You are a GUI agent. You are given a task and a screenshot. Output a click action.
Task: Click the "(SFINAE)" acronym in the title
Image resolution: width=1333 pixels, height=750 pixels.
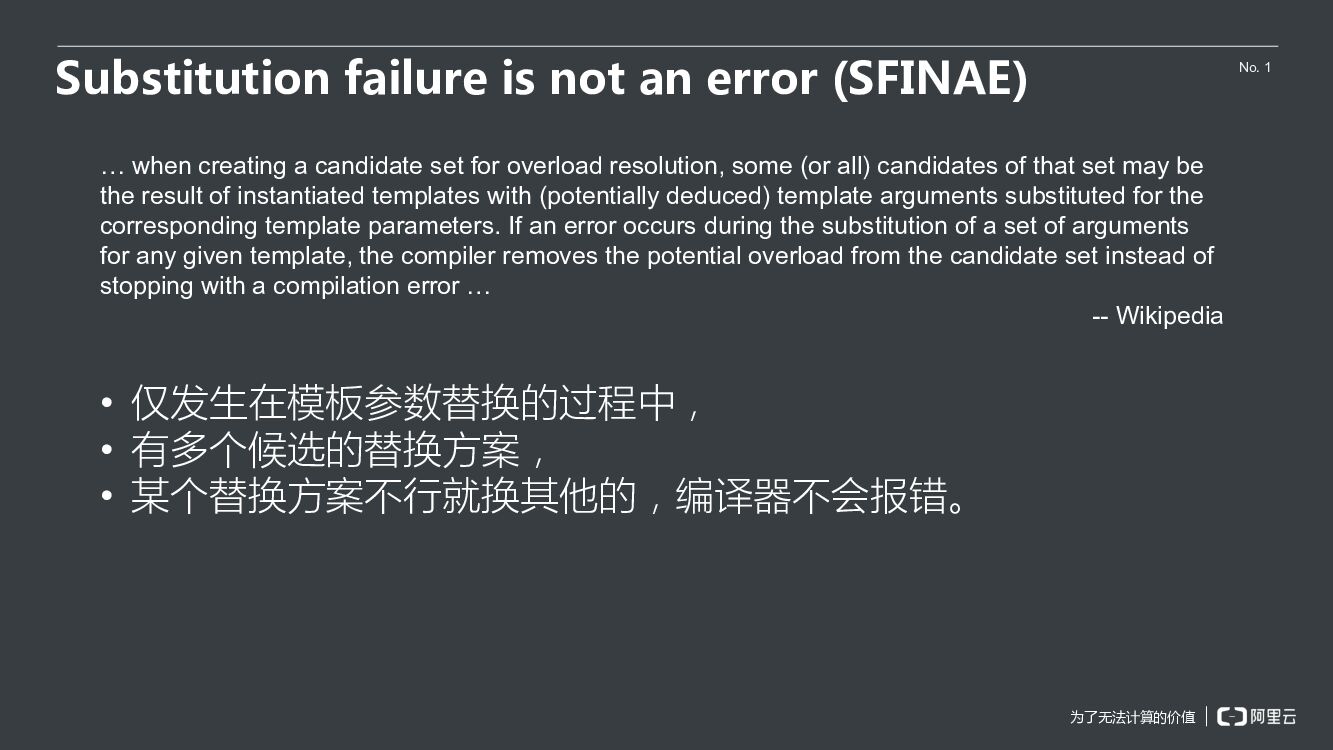[930, 78]
